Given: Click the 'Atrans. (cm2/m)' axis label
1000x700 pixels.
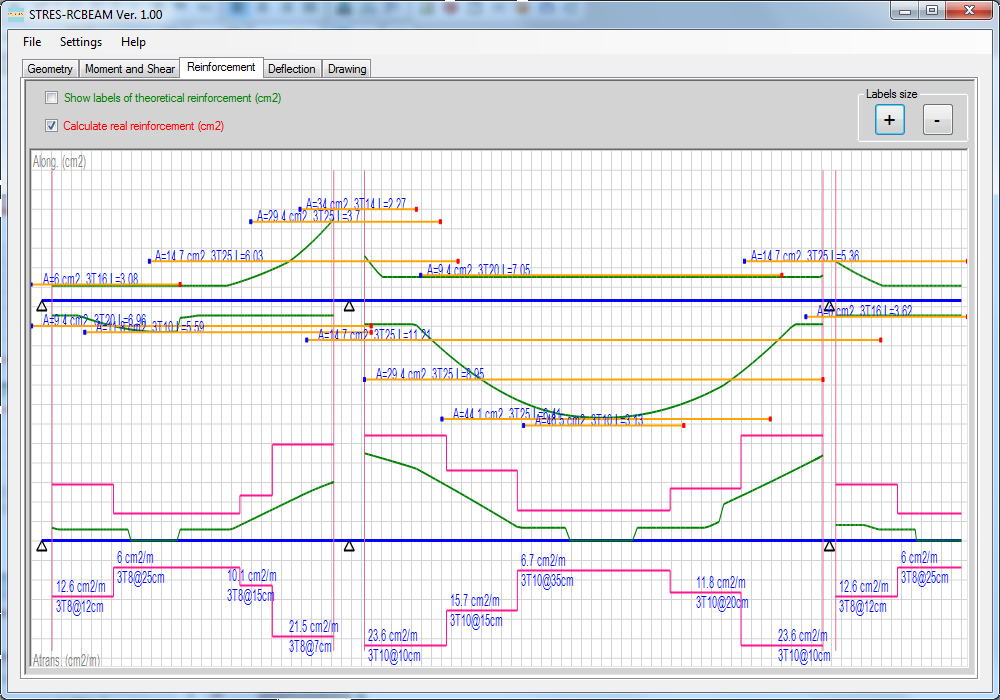Looking at the screenshot, I should [x=66, y=660].
